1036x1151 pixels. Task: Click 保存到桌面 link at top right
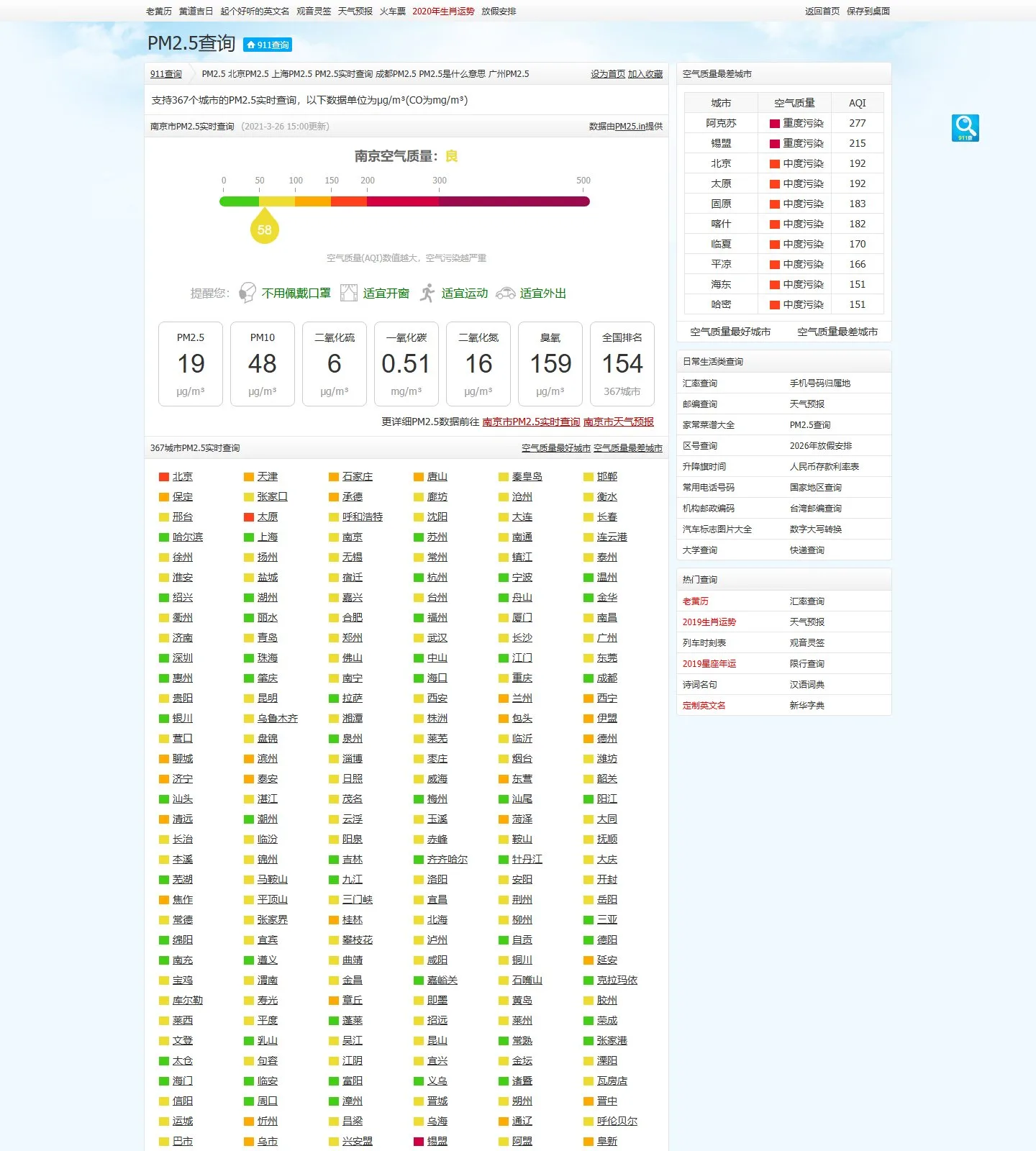point(868,12)
